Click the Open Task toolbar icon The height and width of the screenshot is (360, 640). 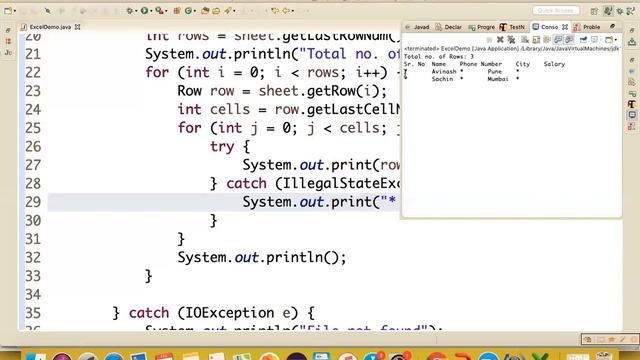click(x=216, y=11)
